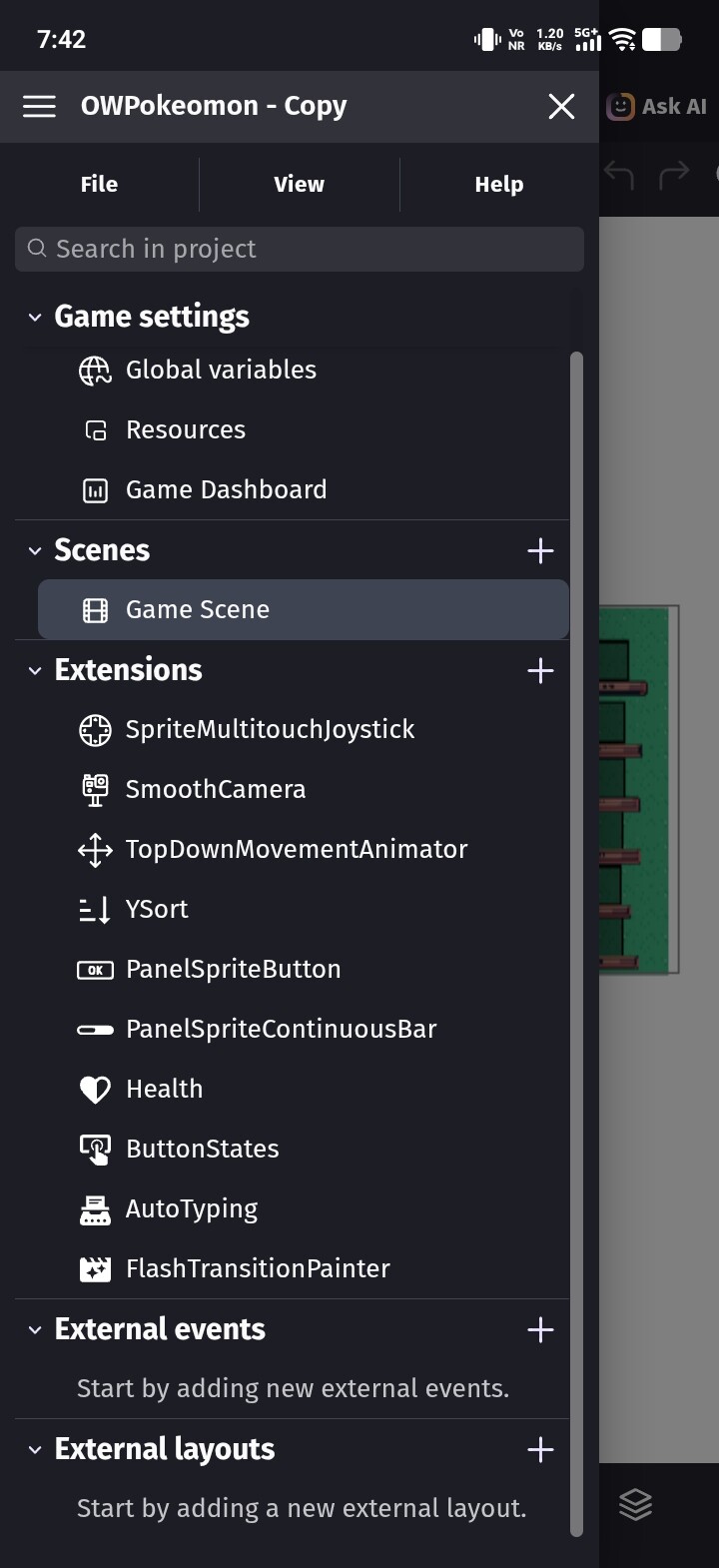Focus the Search in project field
The image size is (719, 1568).
[300, 249]
